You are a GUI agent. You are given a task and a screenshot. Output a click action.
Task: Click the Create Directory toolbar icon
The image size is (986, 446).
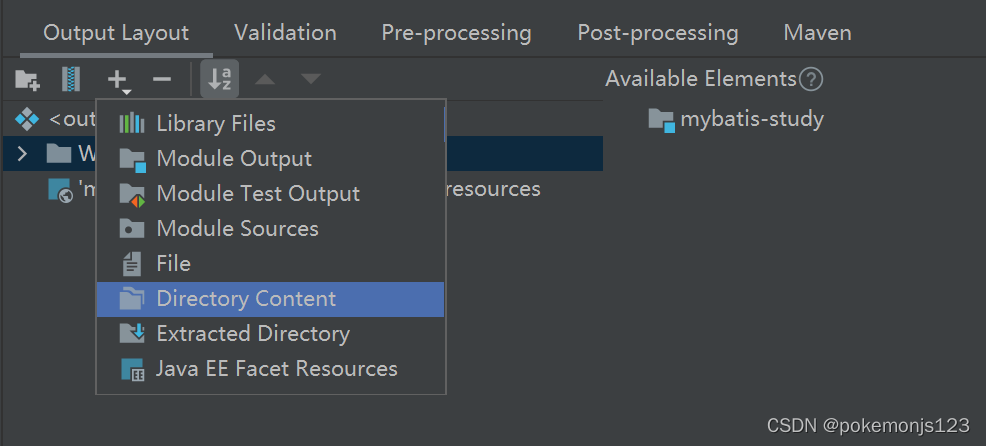click(27, 79)
